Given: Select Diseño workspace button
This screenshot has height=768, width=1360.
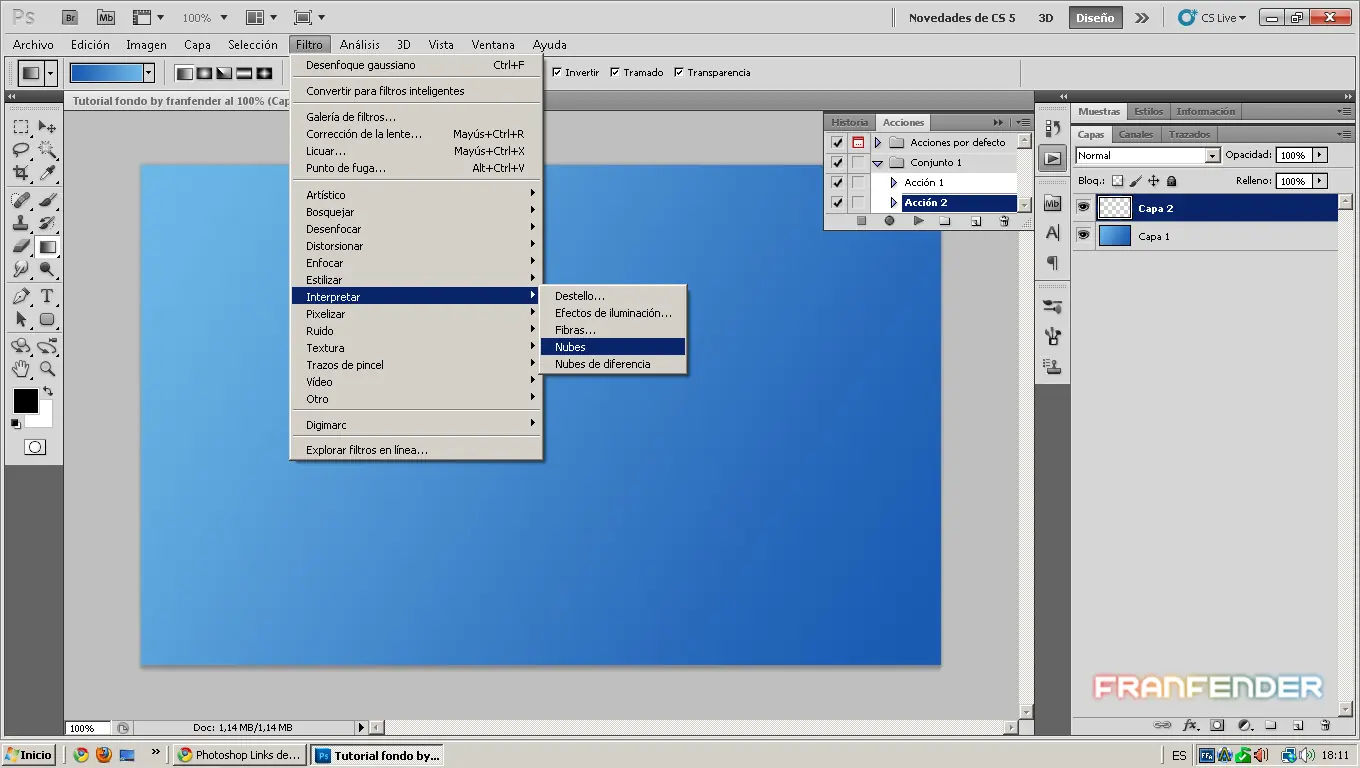Looking at the screenshot, I should 1094,18.
